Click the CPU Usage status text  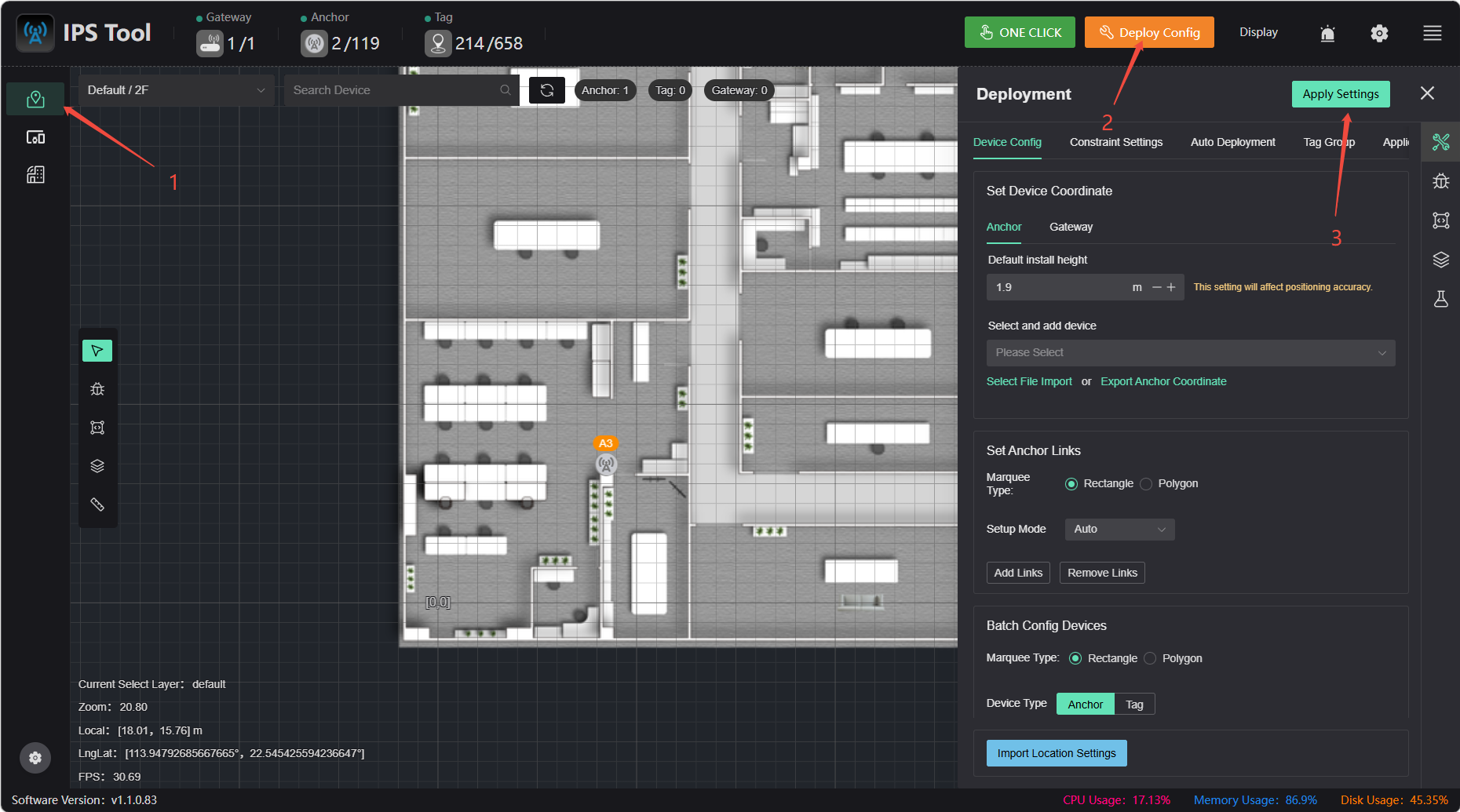pos(1116,800)
